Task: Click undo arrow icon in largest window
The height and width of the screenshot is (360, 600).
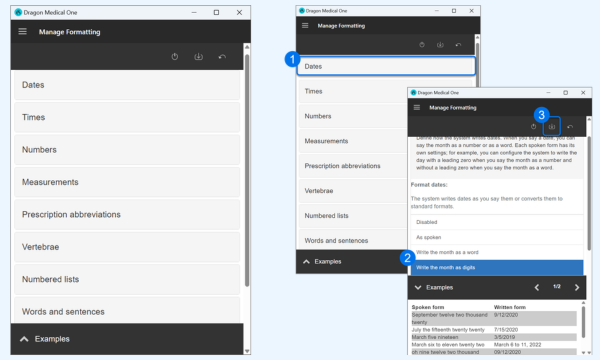Action: [x=222, y=57]
